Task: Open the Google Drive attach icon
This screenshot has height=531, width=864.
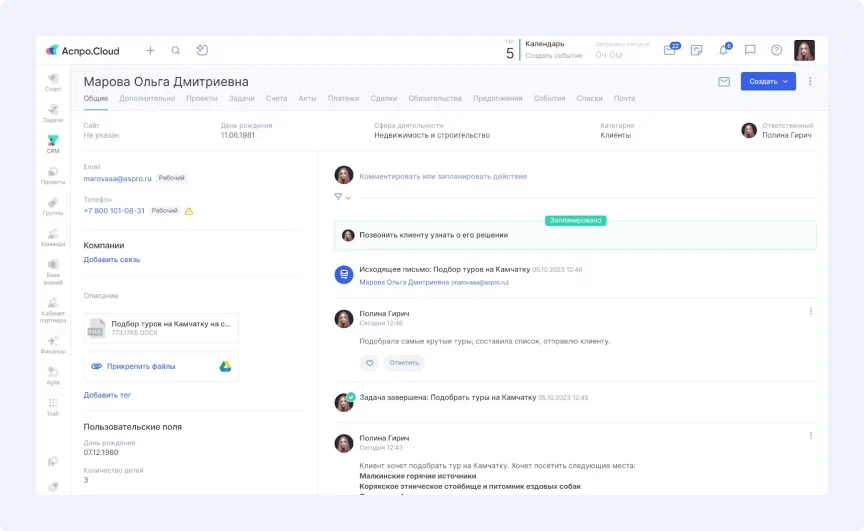Action: point(225,366)
